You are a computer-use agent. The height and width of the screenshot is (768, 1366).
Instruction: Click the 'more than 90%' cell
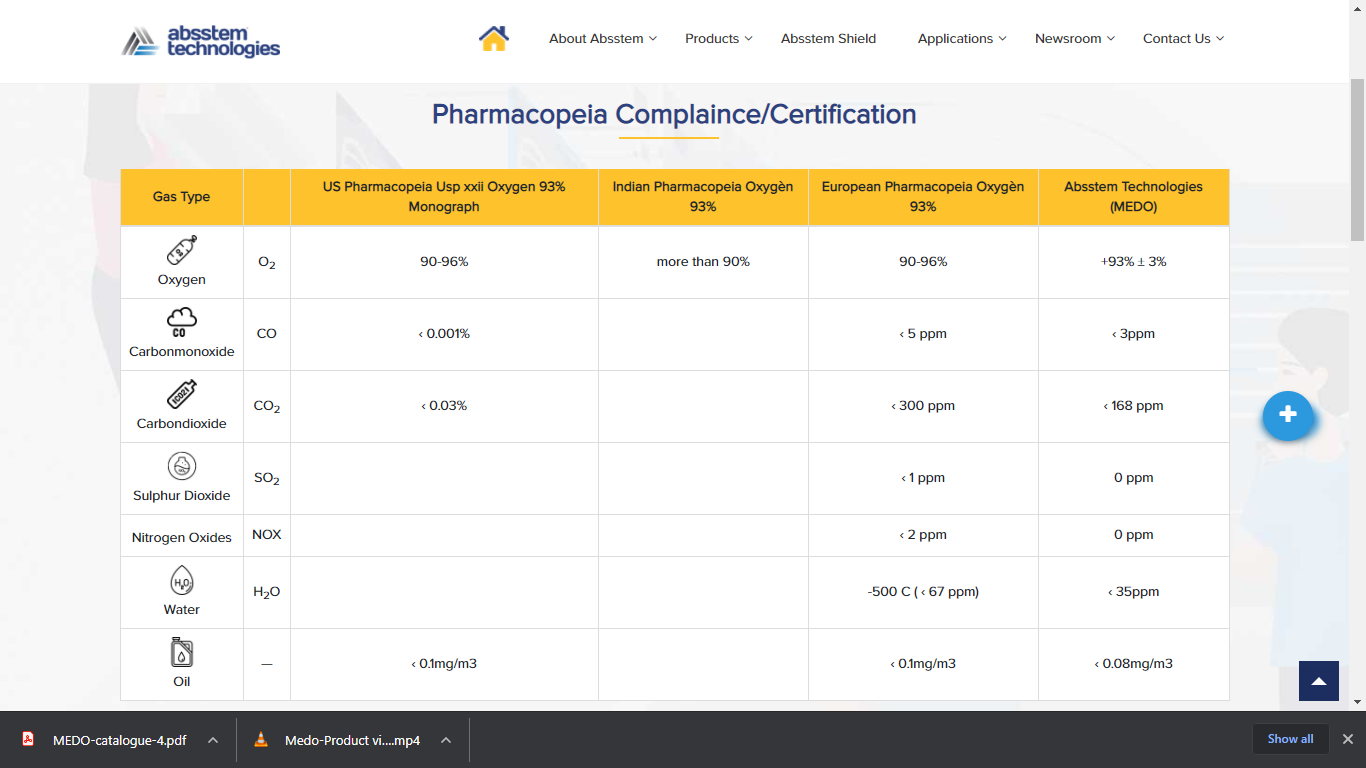[703, 262]
